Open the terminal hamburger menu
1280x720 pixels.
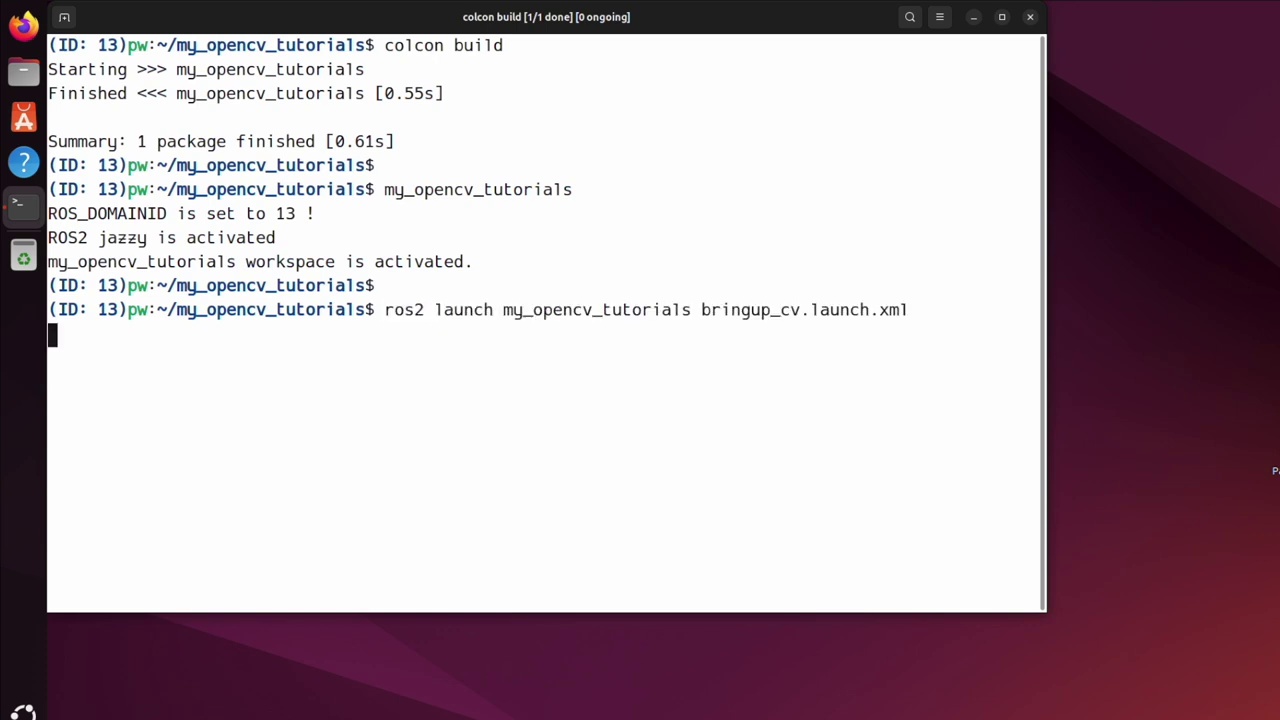click(940, 17)
